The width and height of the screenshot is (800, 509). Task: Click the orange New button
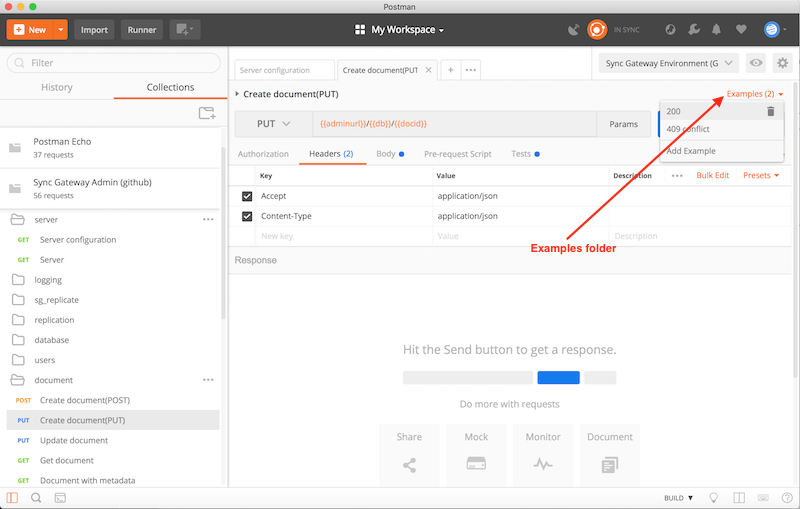31,30
